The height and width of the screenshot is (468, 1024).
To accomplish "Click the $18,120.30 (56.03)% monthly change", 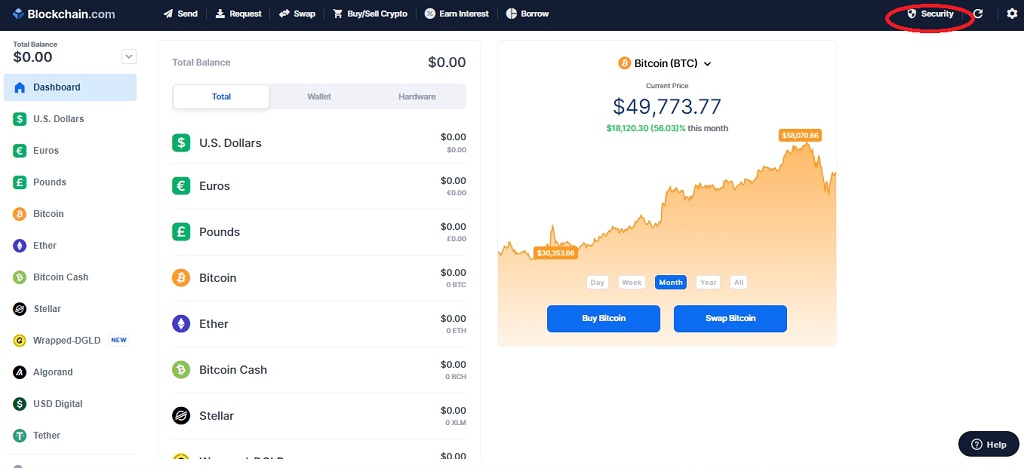I will click(645, 128).
